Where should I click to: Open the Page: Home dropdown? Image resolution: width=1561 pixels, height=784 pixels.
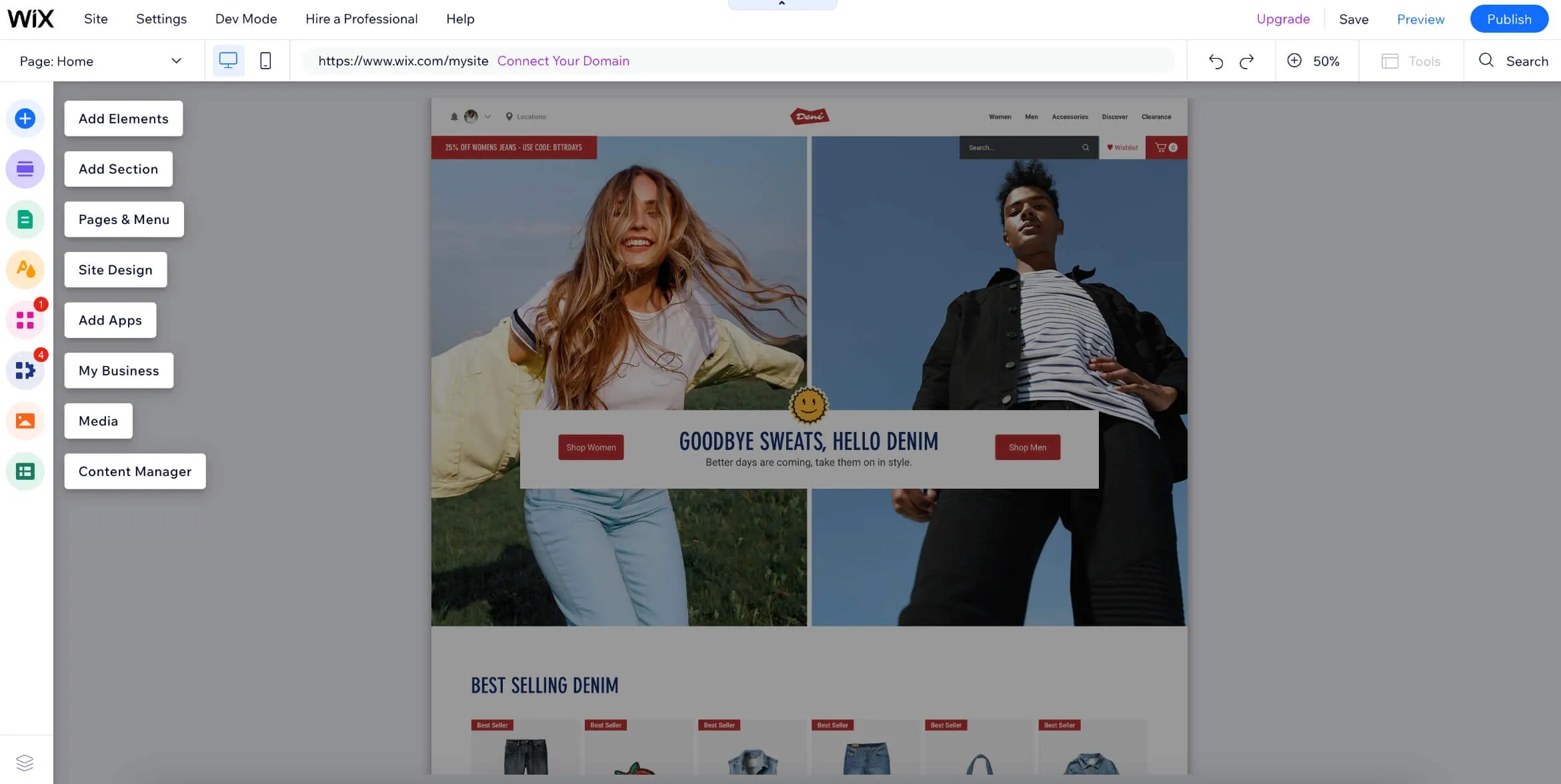(101, 61)
